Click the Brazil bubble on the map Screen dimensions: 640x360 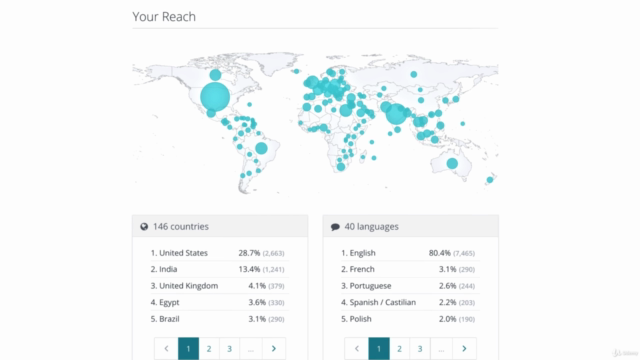coord(261,148)
